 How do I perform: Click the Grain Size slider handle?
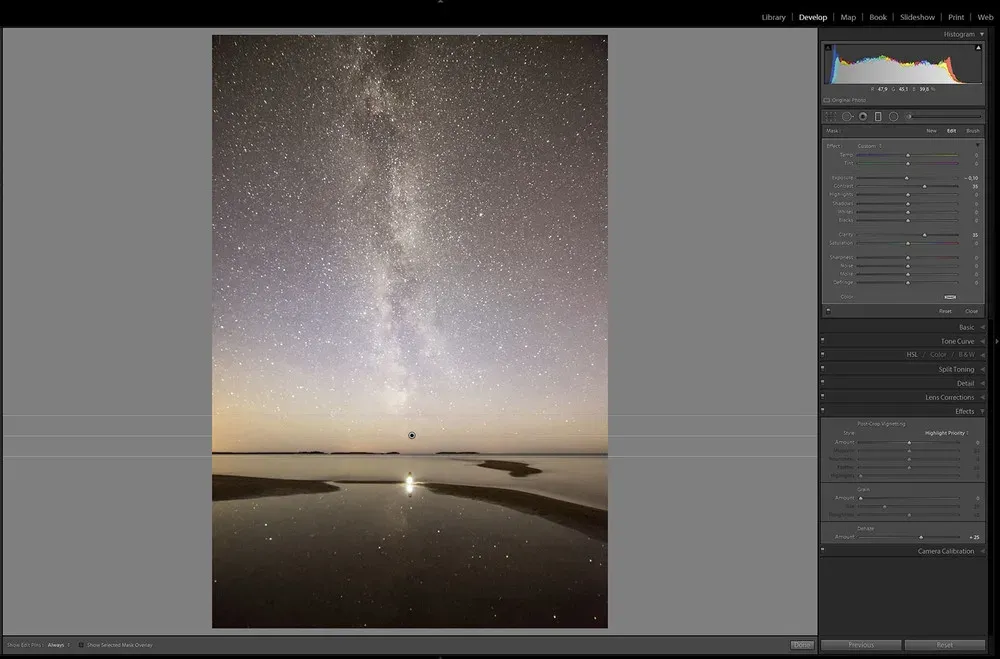[x=885, y=507]
